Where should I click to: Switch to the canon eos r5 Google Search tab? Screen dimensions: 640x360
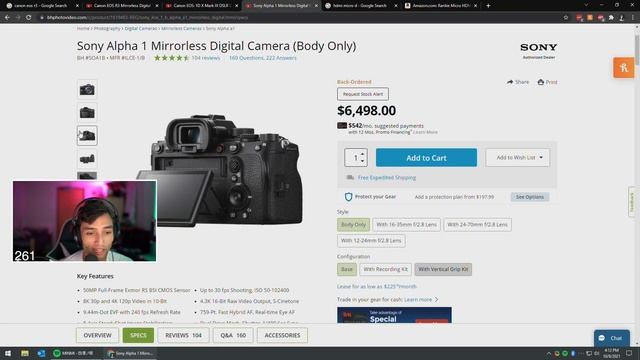[41, 6]
